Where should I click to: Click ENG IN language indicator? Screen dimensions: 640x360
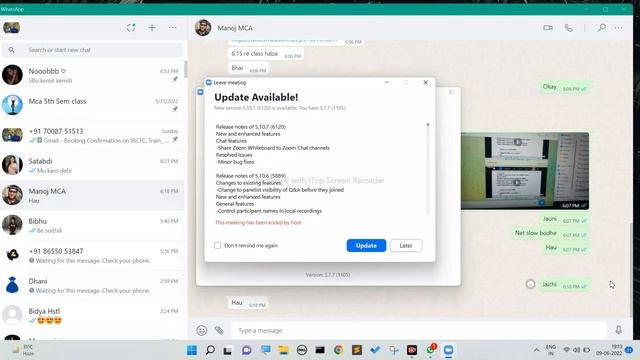pos(551,350)
